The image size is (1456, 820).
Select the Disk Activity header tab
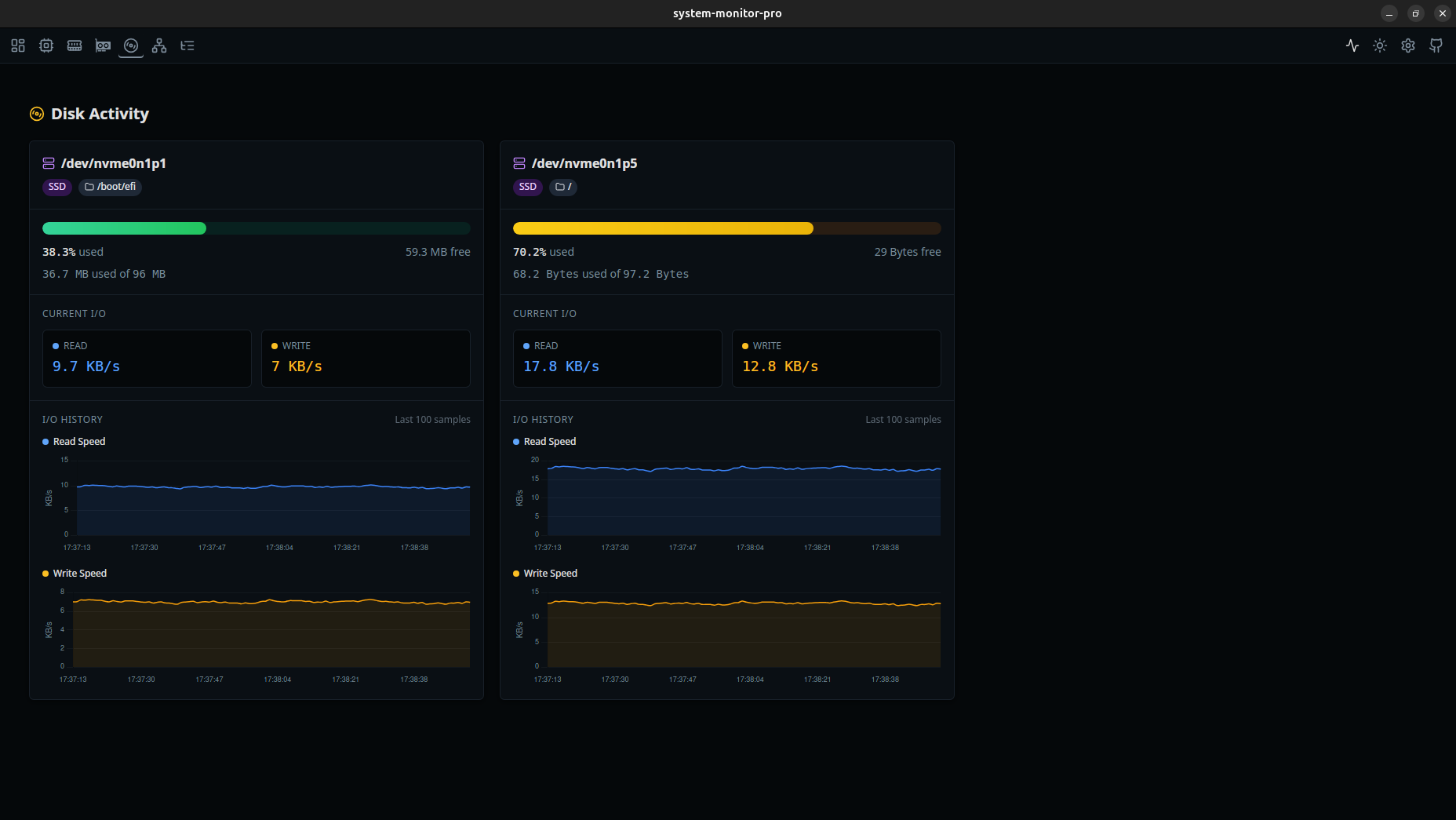[90, 113]
